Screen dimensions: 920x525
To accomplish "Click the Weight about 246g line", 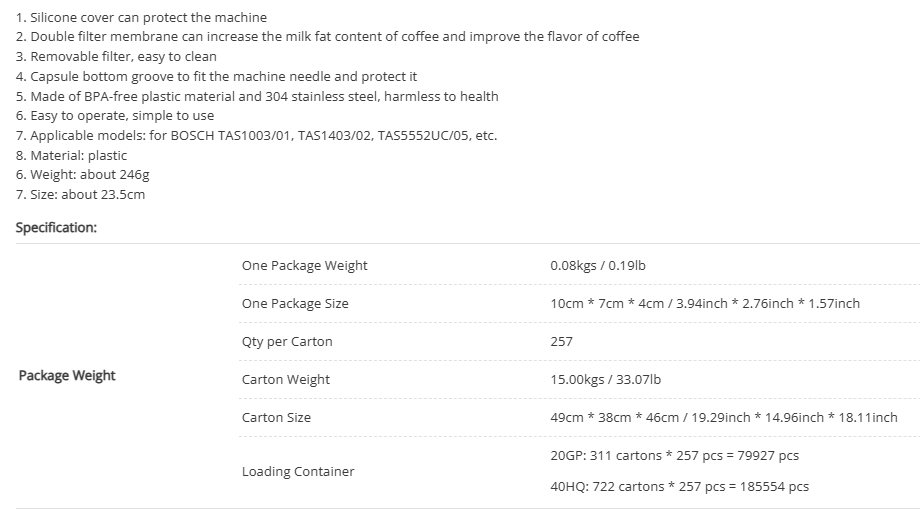I will [x=83, y=175].
